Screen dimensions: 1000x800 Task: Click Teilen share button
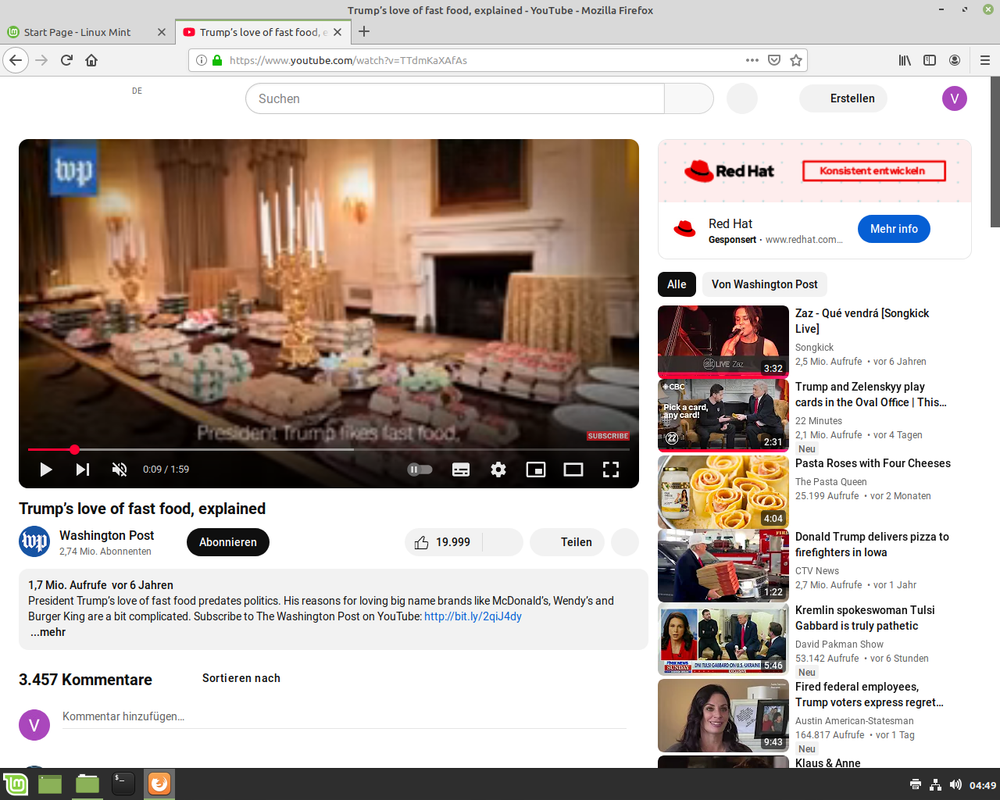click(568, 542)
